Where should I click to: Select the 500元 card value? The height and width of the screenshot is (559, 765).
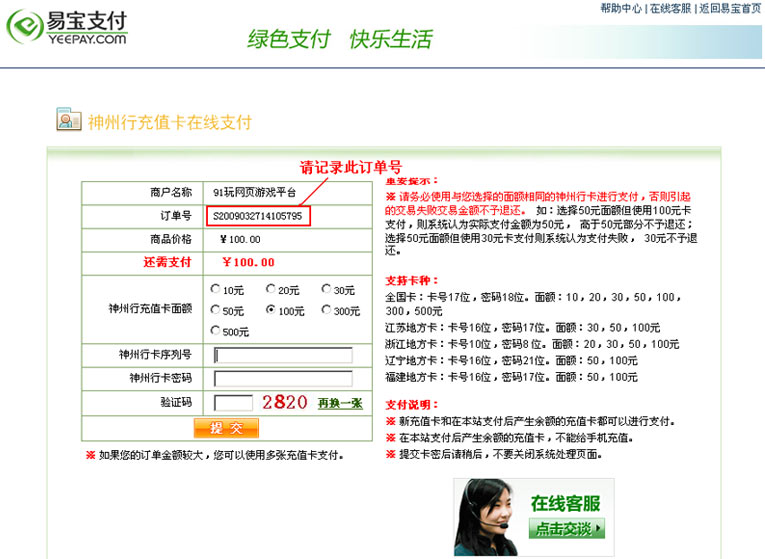coord(215,331)
